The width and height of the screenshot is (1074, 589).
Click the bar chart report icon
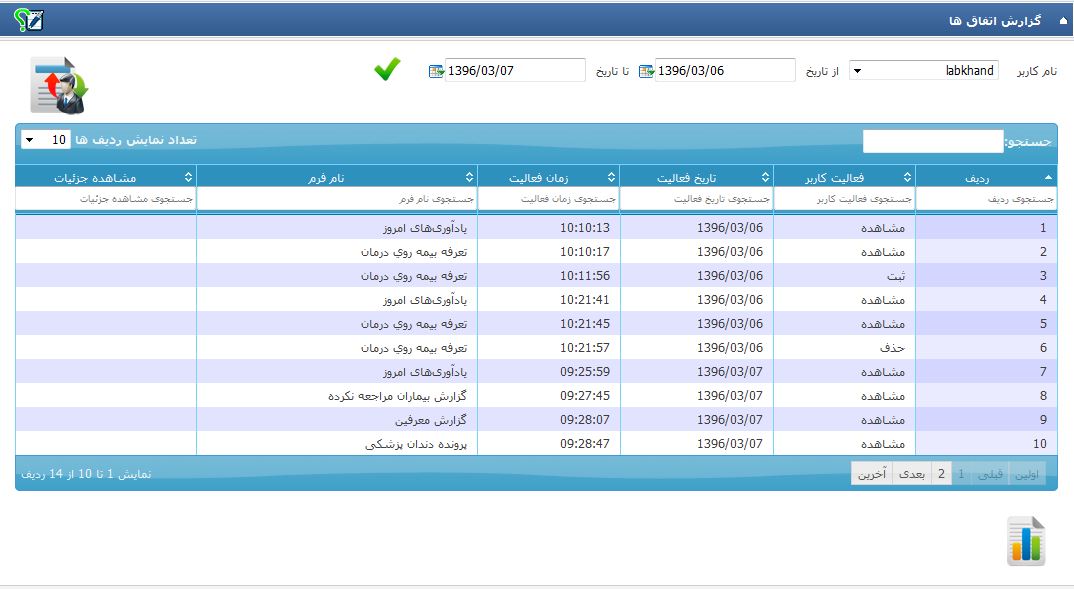[1026, 541]
